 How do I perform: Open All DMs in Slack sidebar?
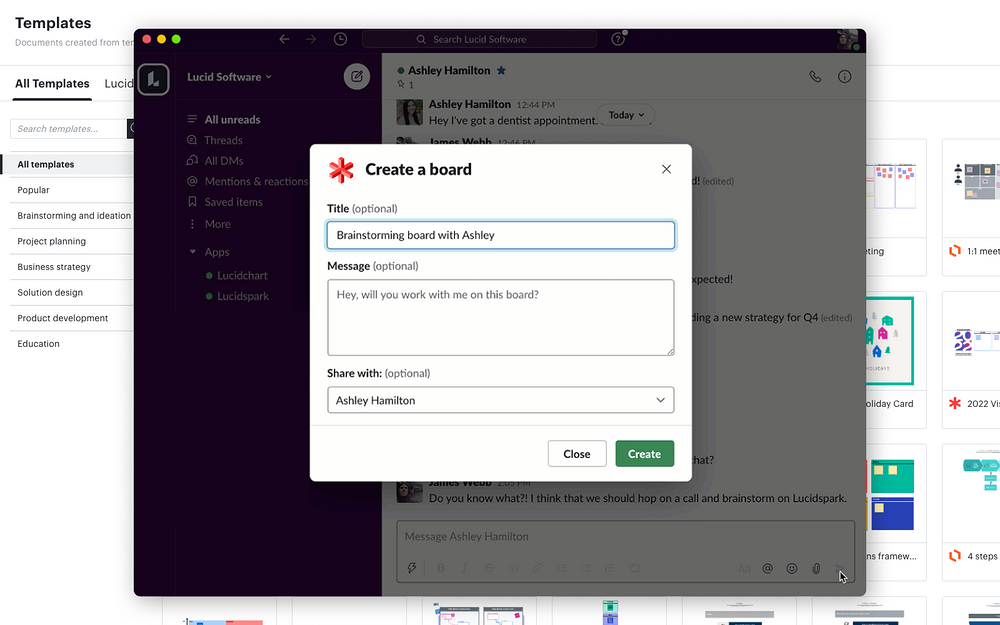(224, 161)
